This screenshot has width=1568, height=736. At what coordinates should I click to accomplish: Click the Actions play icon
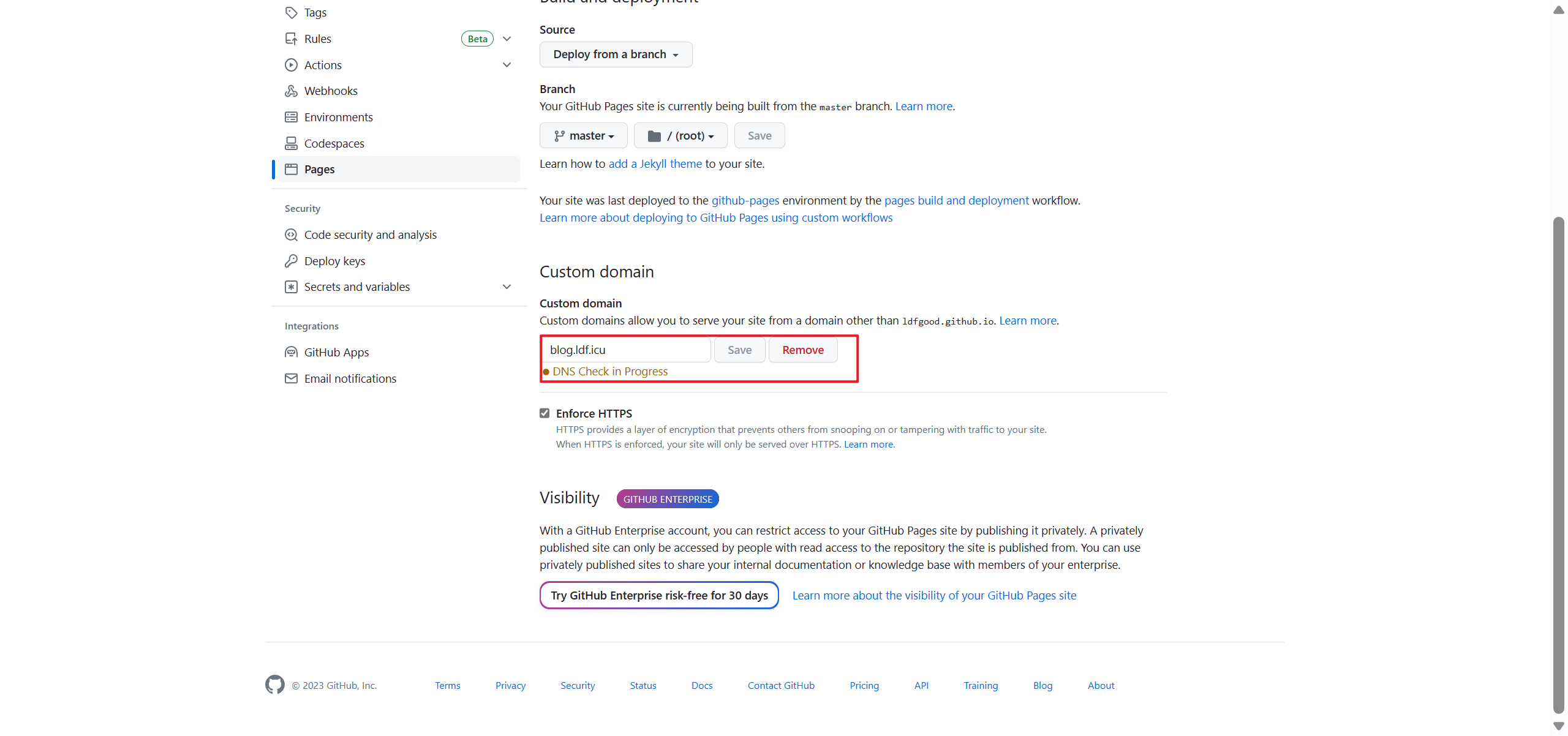pos(291,65)
